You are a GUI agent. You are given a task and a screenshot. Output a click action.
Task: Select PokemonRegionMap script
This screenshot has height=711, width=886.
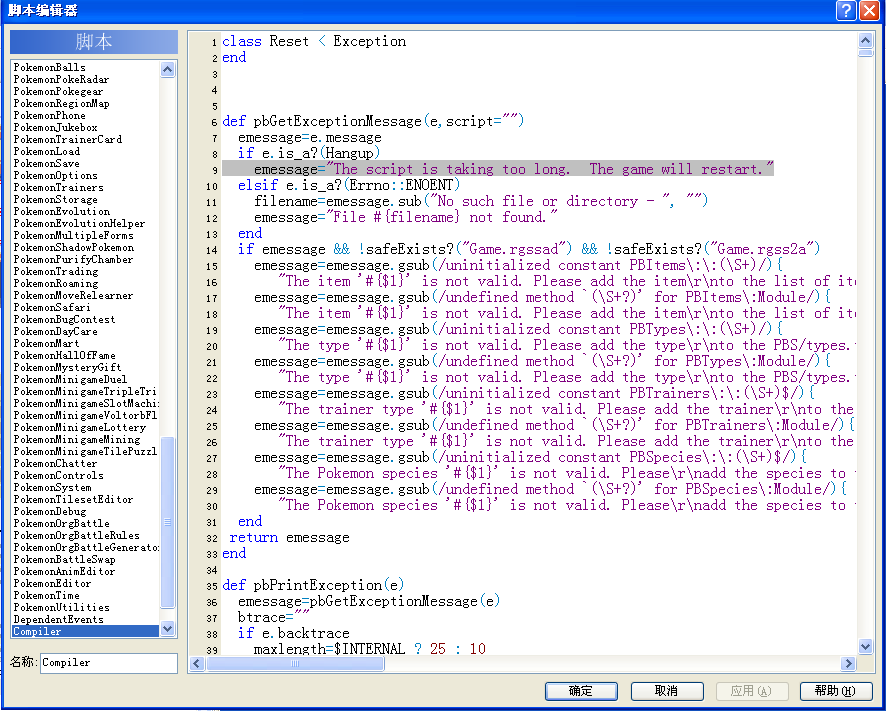pyautogui.click(x=61, y=103)
